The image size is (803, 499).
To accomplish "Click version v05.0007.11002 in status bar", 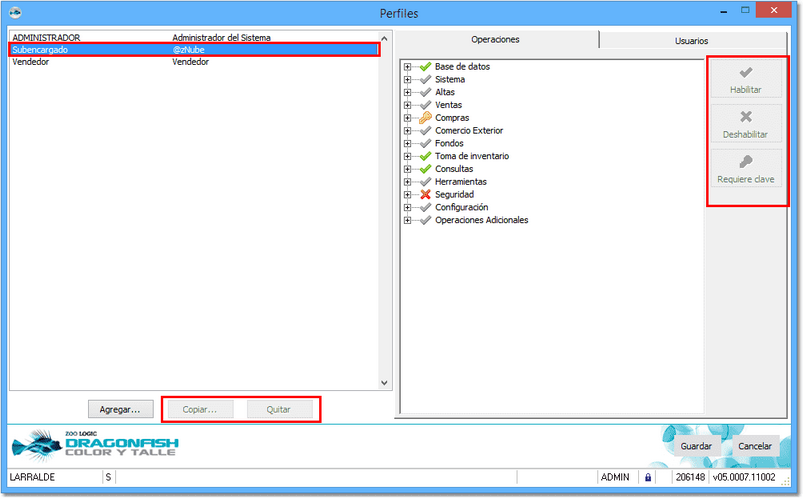I will (x=744, y=477).
